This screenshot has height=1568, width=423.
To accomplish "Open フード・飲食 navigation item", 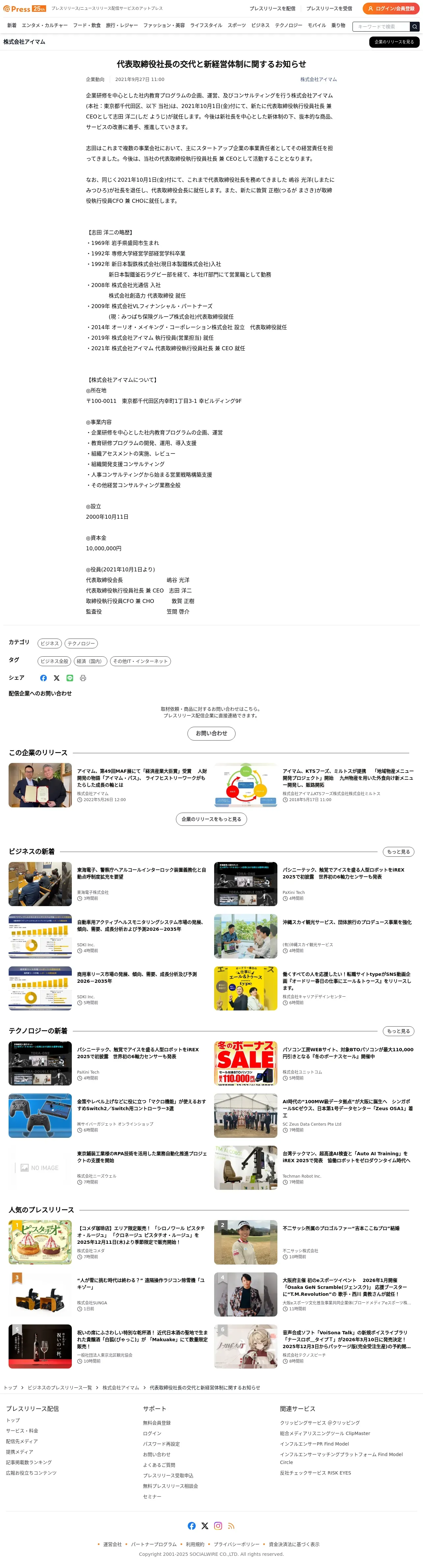I will [x=87, y=26].
